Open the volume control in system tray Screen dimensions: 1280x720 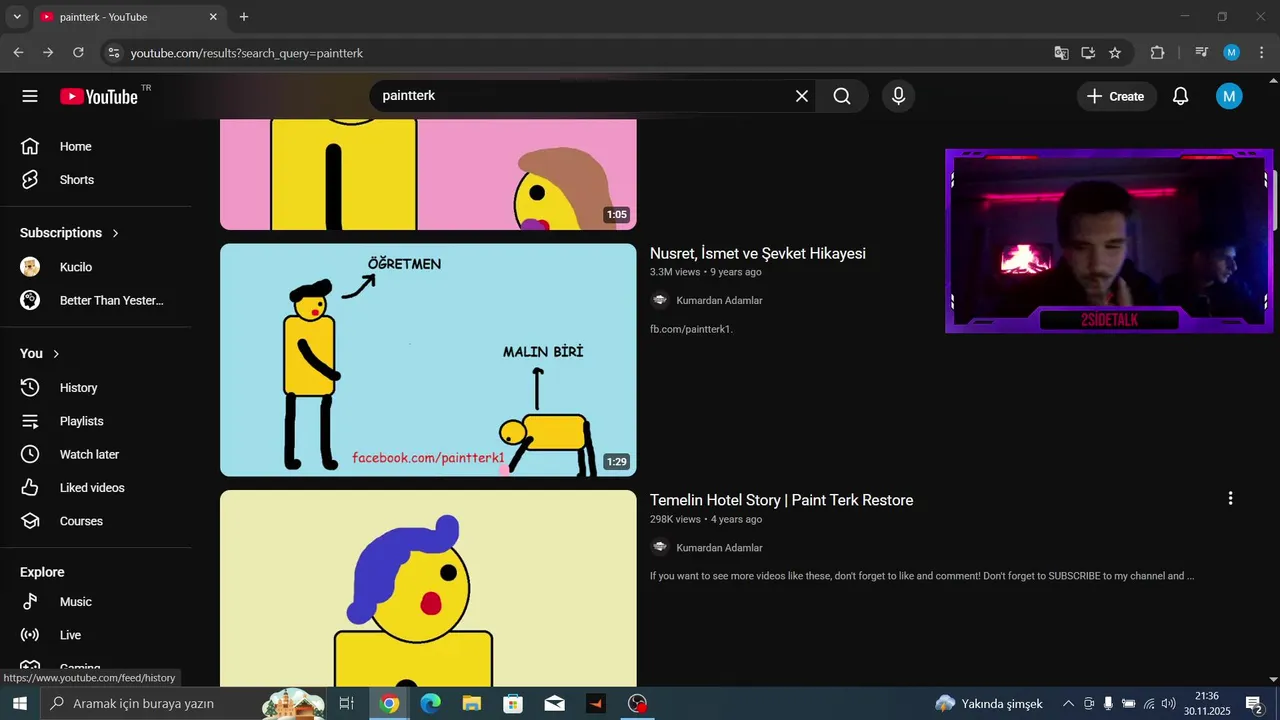(1168, 704)
